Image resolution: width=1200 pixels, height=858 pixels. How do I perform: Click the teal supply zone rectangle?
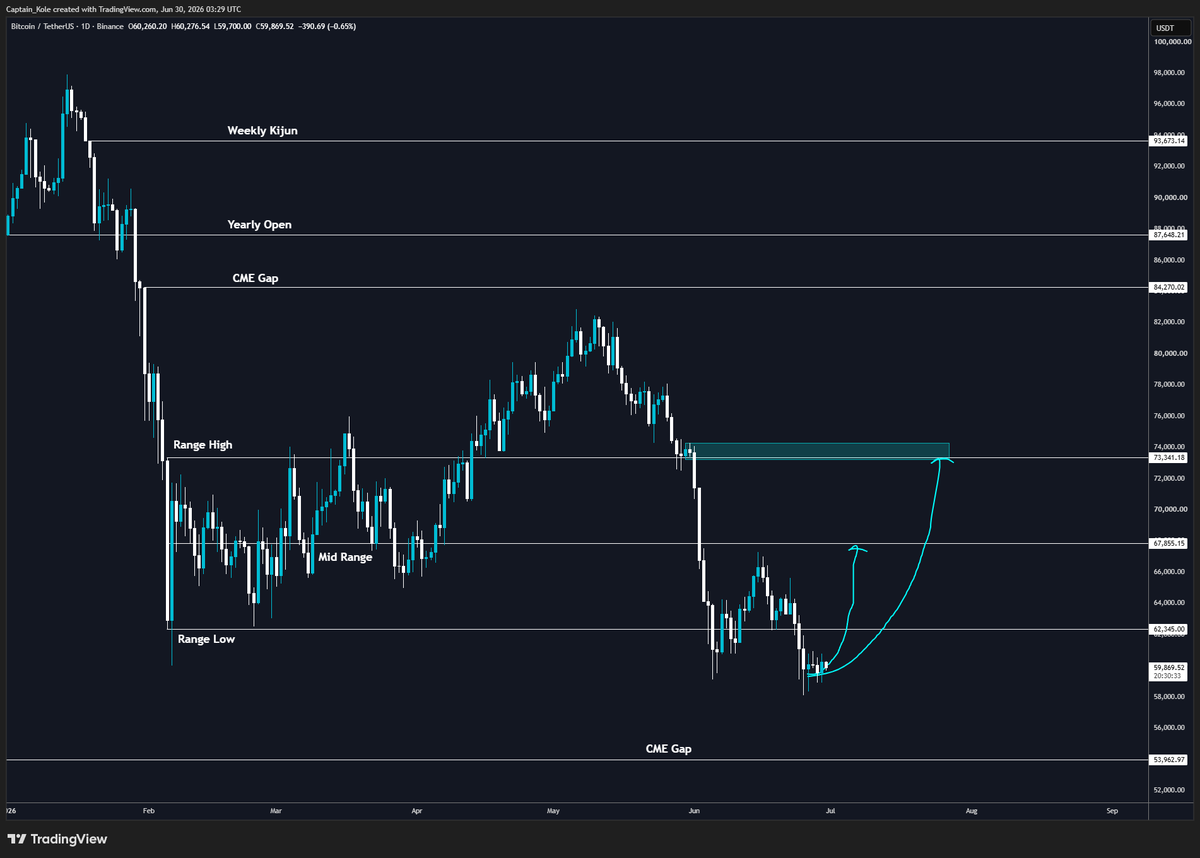(816, 451)
